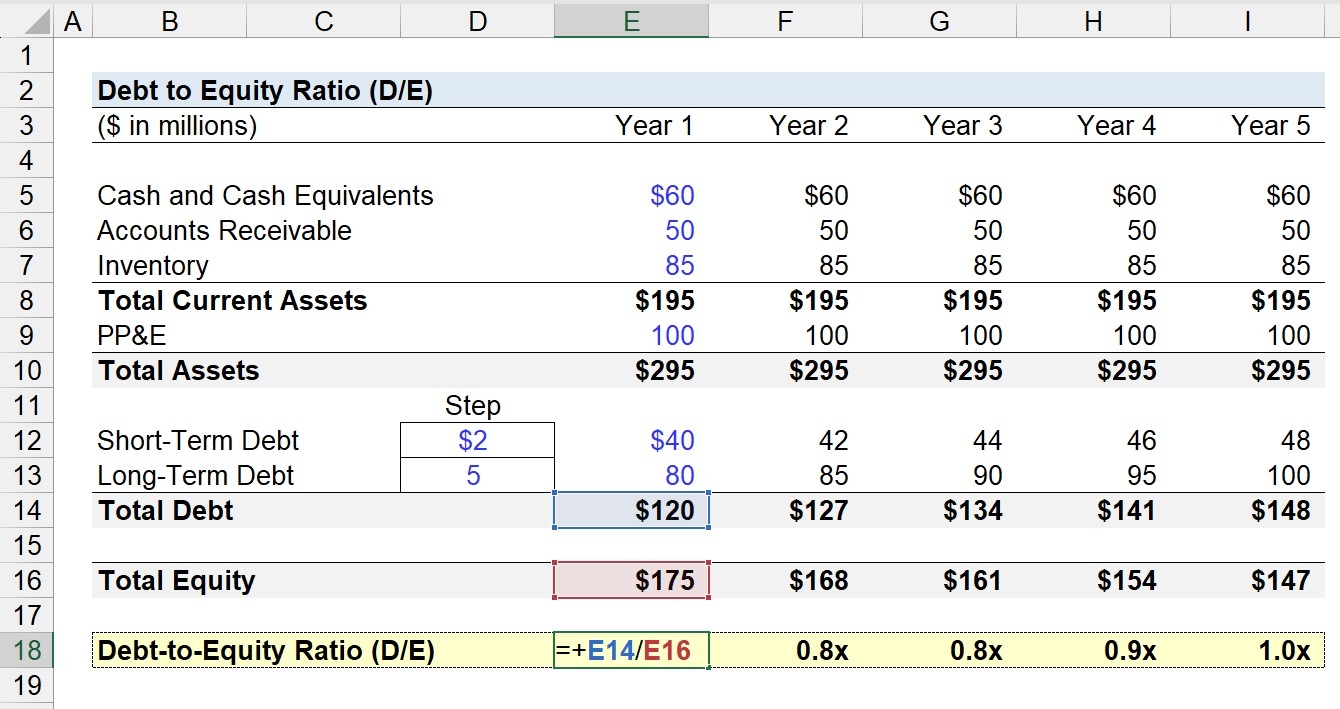
Task: Select column B header
Action: [170, 19]
